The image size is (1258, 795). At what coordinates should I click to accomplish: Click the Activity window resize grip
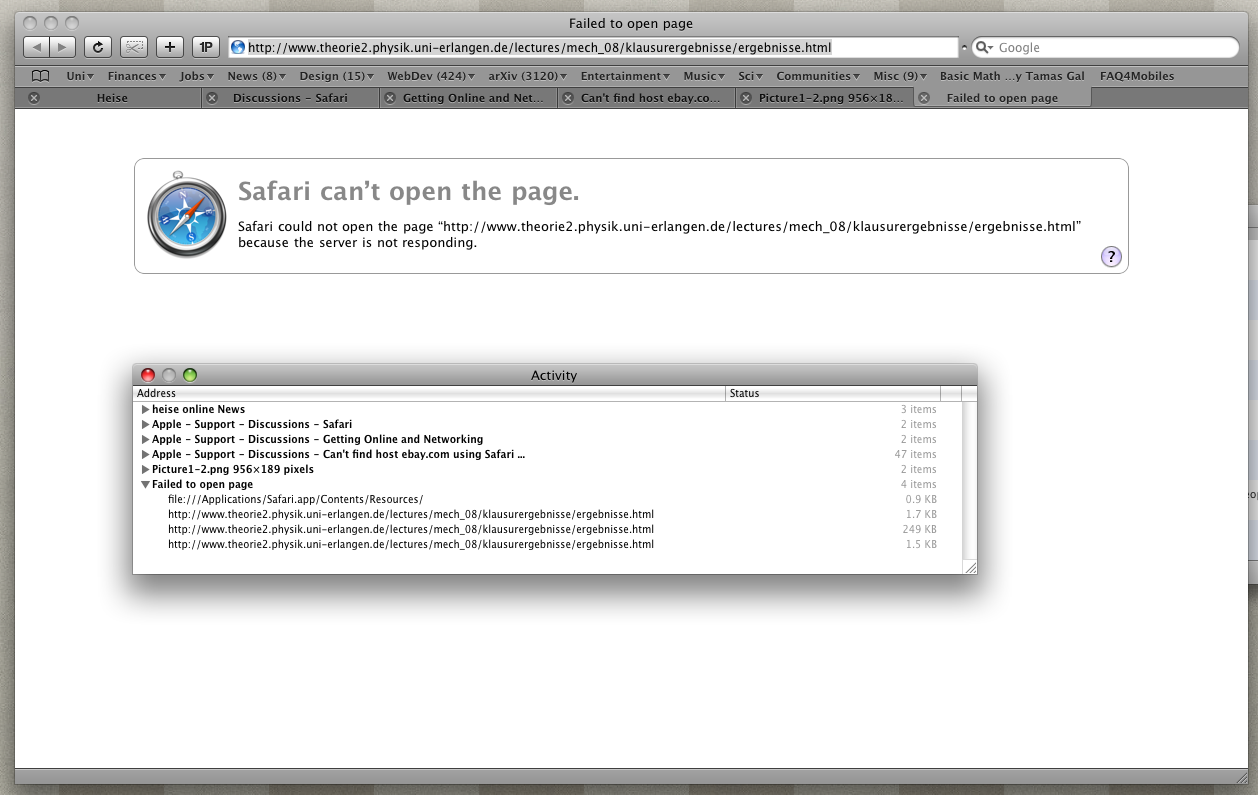coord(969,567)
